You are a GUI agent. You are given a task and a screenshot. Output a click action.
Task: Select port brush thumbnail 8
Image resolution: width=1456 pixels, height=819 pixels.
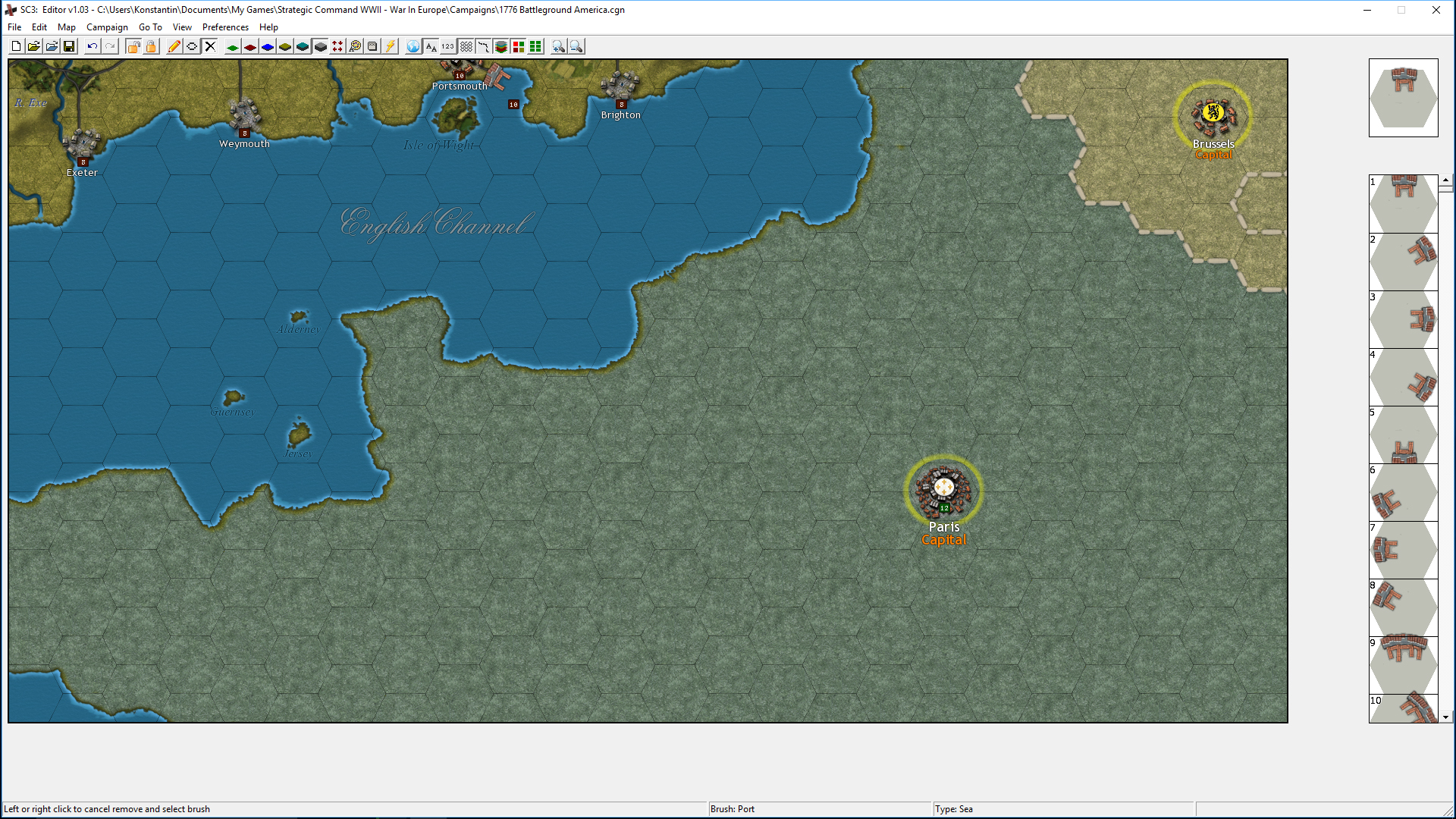pos(1403,607)
